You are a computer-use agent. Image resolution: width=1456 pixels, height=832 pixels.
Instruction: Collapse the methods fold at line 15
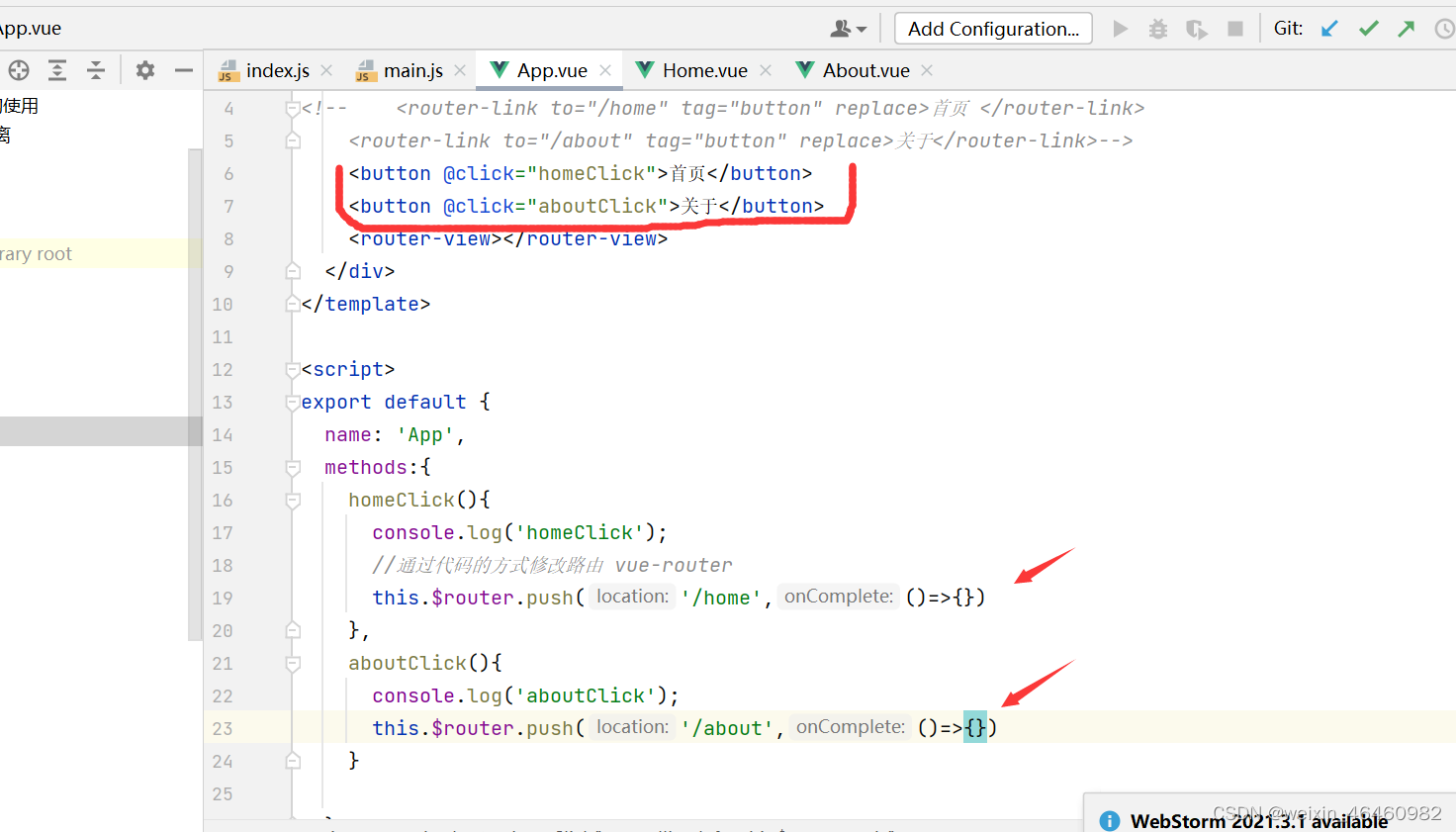pos(293,467)
